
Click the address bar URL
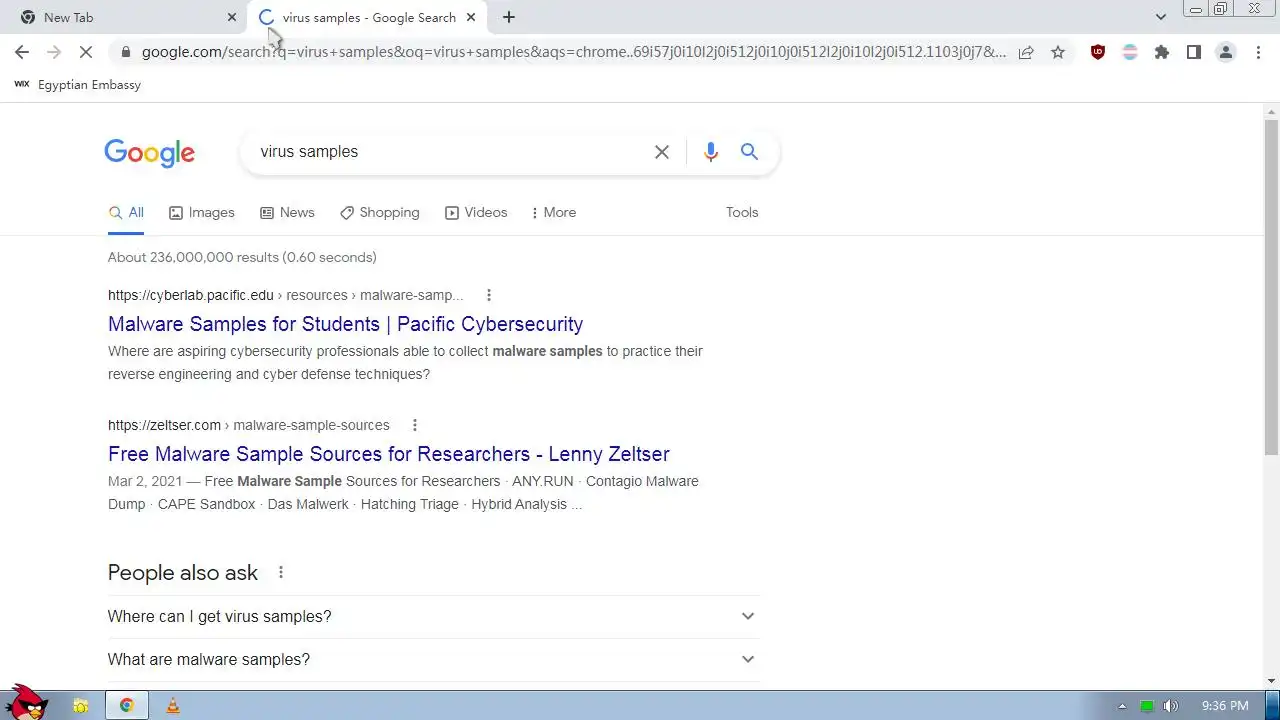[x=573, y=52]
